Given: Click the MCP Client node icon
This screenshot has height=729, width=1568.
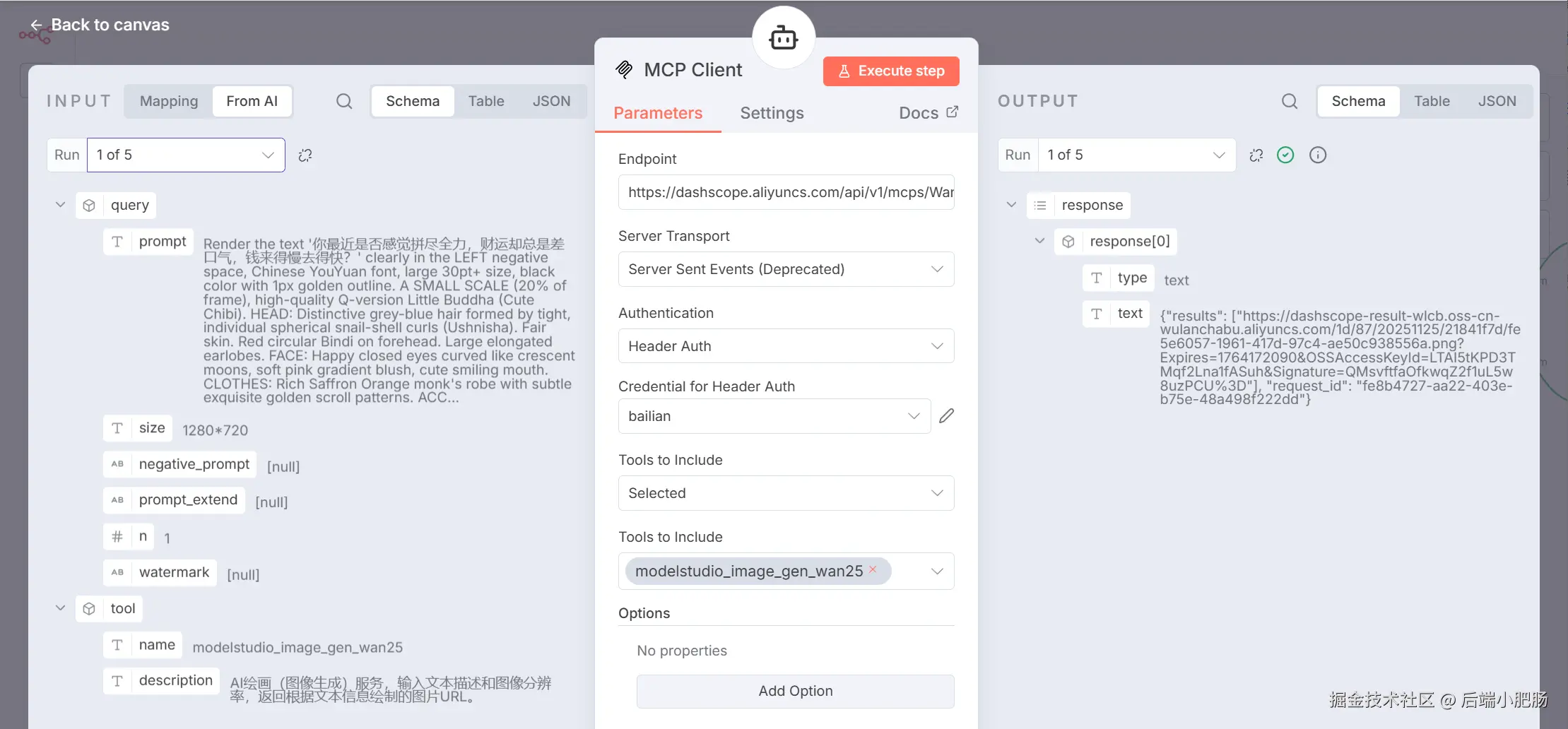Looking at the screenshot, I should pos(624,69).
